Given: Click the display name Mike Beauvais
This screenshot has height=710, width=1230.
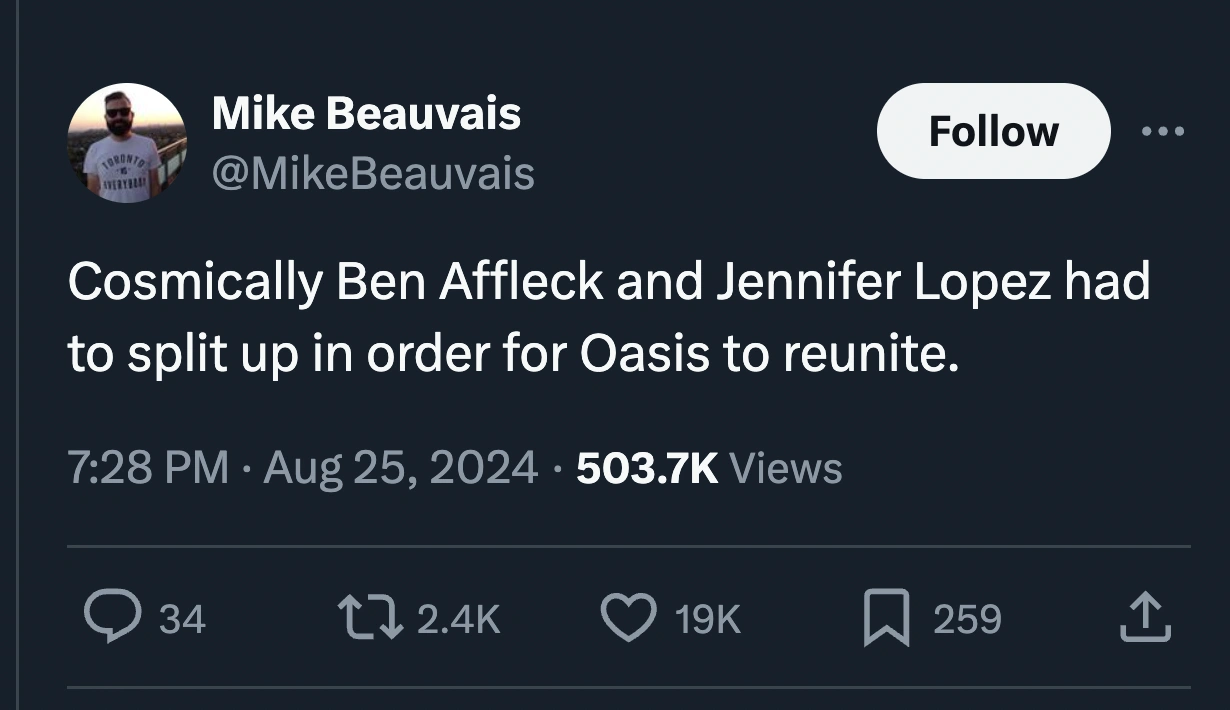Looking at the screenshot, I should pyautogui.click(x=364, y=112).
